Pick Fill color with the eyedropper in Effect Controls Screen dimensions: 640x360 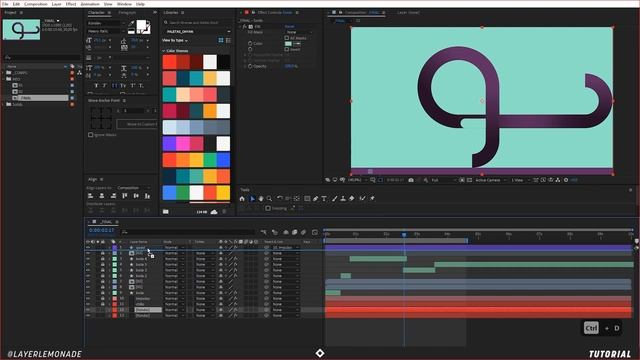296,44
